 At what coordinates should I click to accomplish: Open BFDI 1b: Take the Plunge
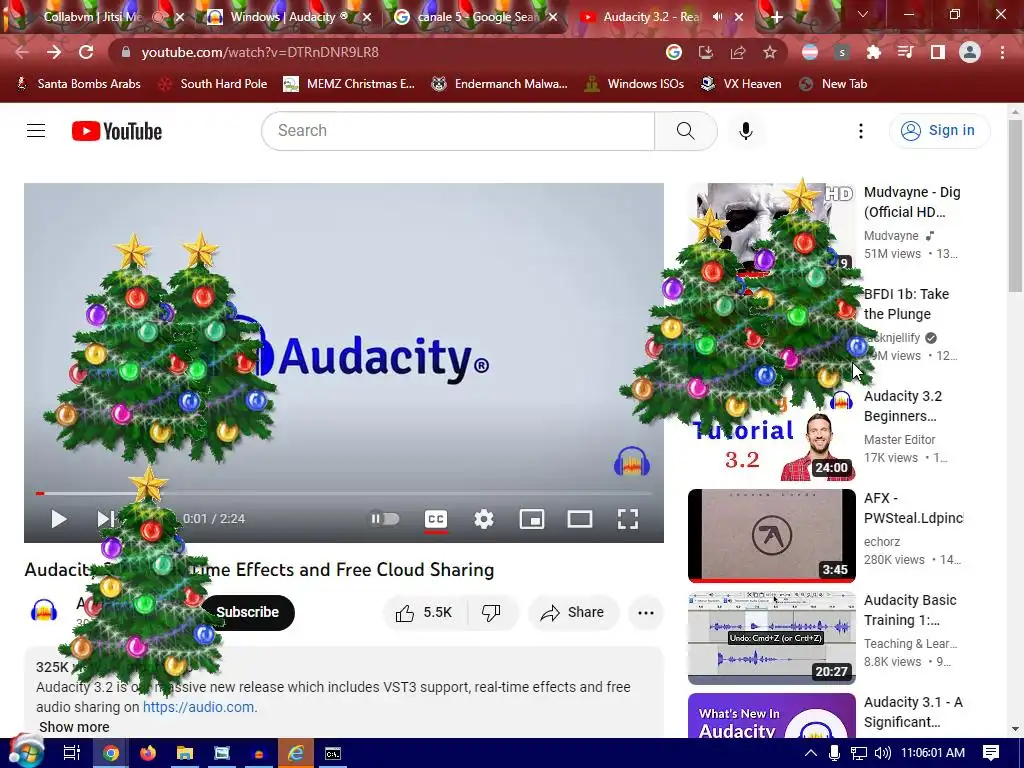tap(906, 304)
